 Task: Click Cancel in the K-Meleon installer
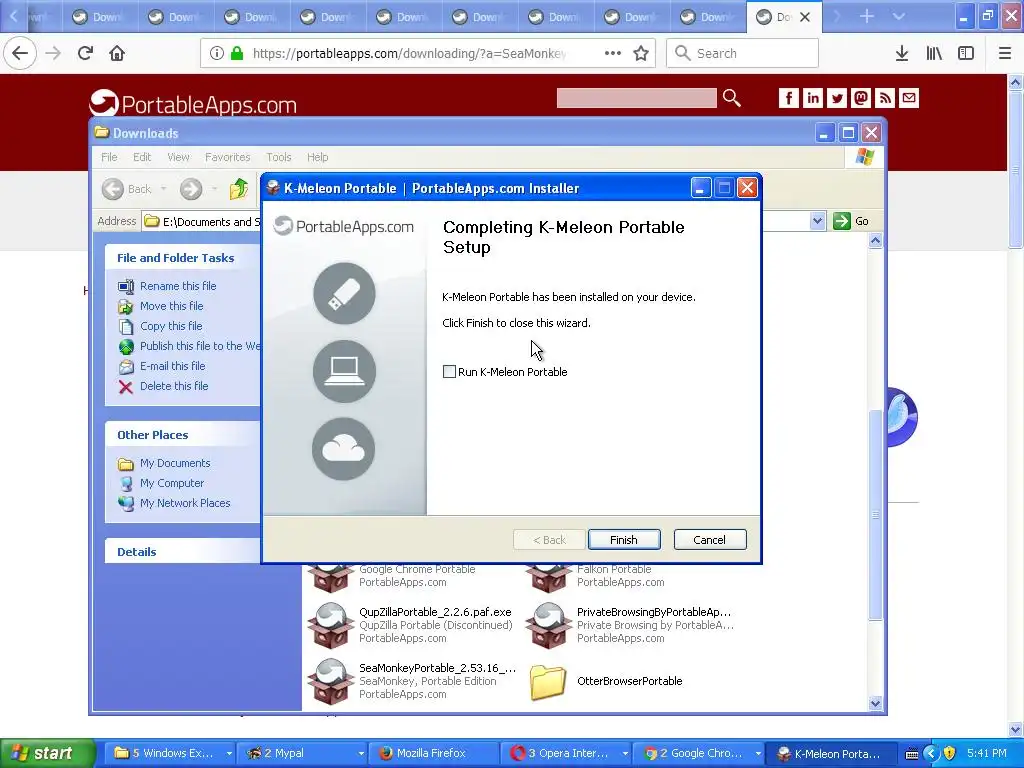709,539
